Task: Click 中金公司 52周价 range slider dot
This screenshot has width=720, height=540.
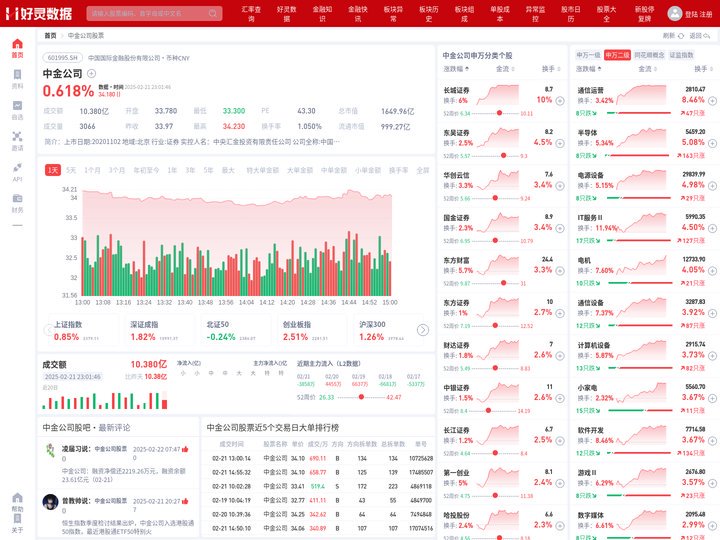Action: click(361, 397)
